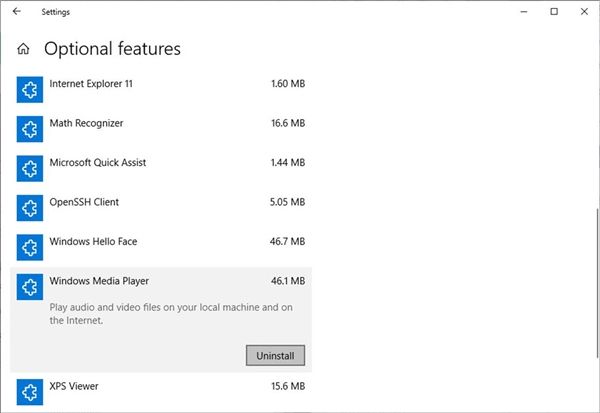Go to Settings home via house icon
Viewport: 600px width, 413px height.
(x=23, y=49)
